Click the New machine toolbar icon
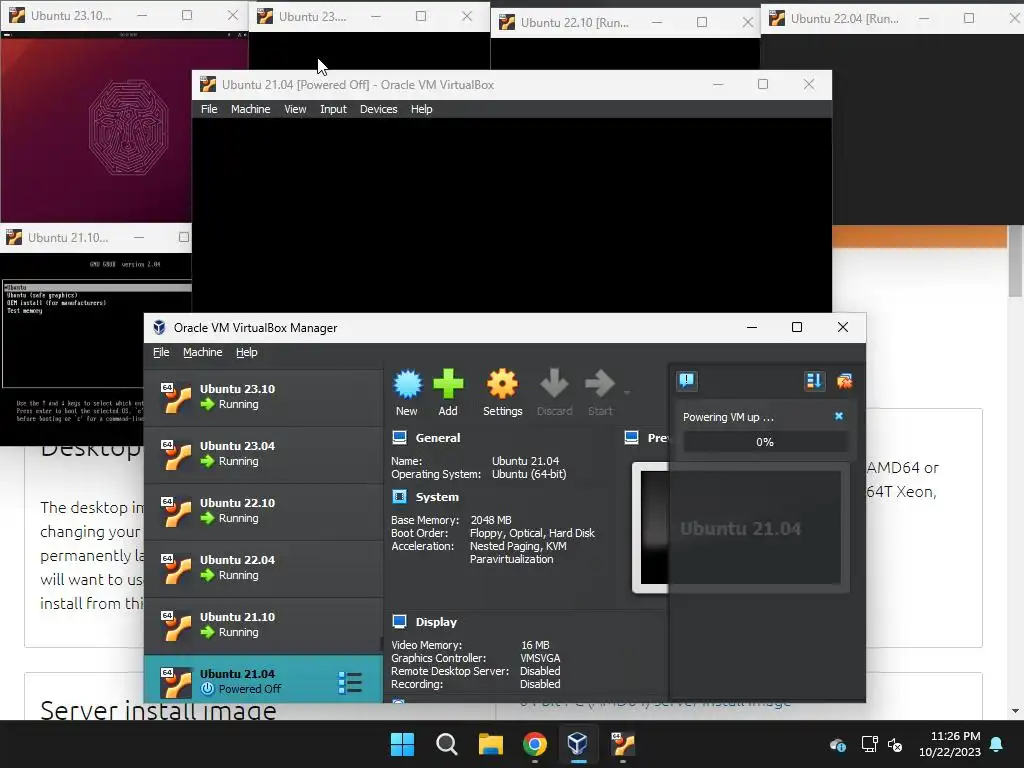The width and height of the screenshot is (1024, 768). point(407,392)
